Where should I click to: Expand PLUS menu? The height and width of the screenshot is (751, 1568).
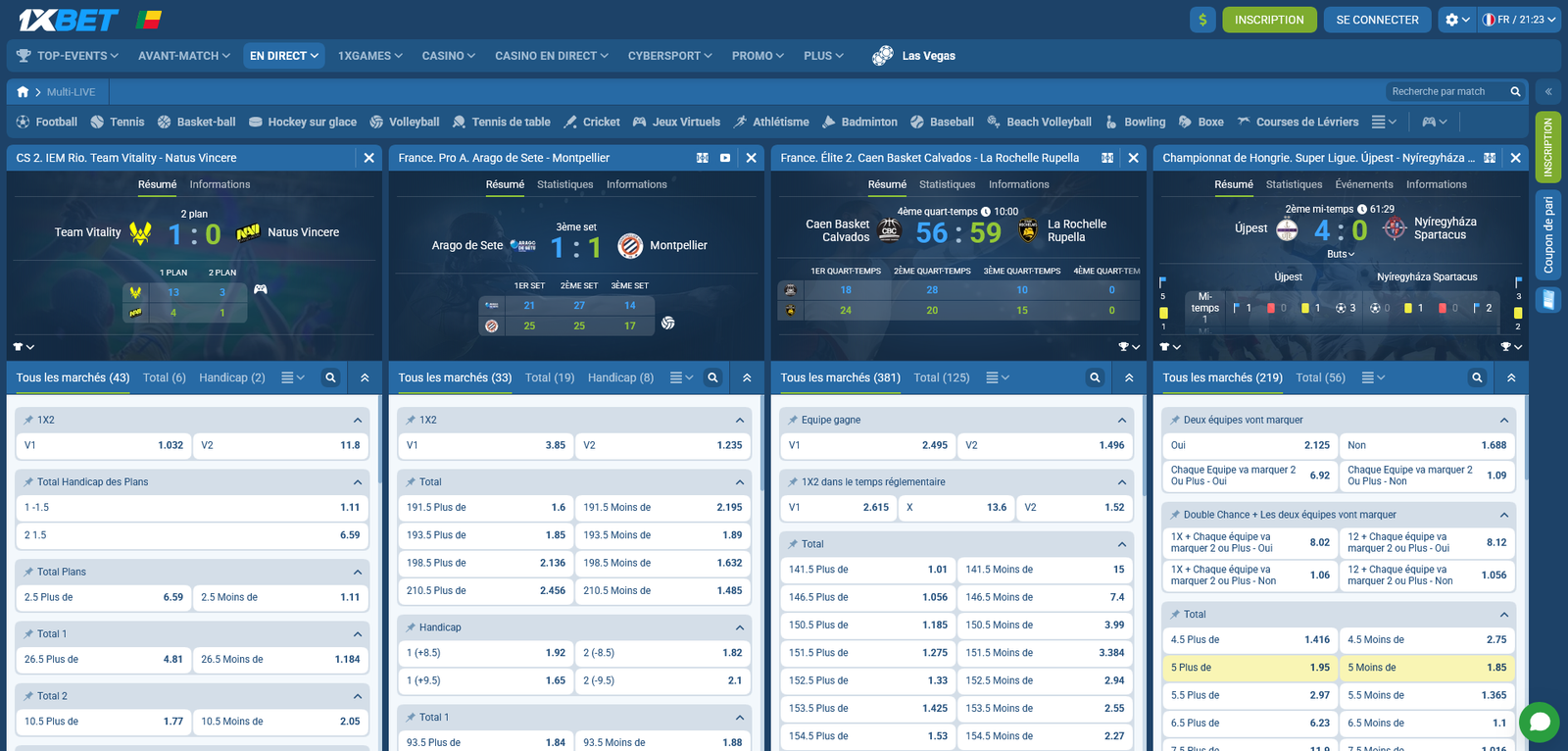click(823, 56)
